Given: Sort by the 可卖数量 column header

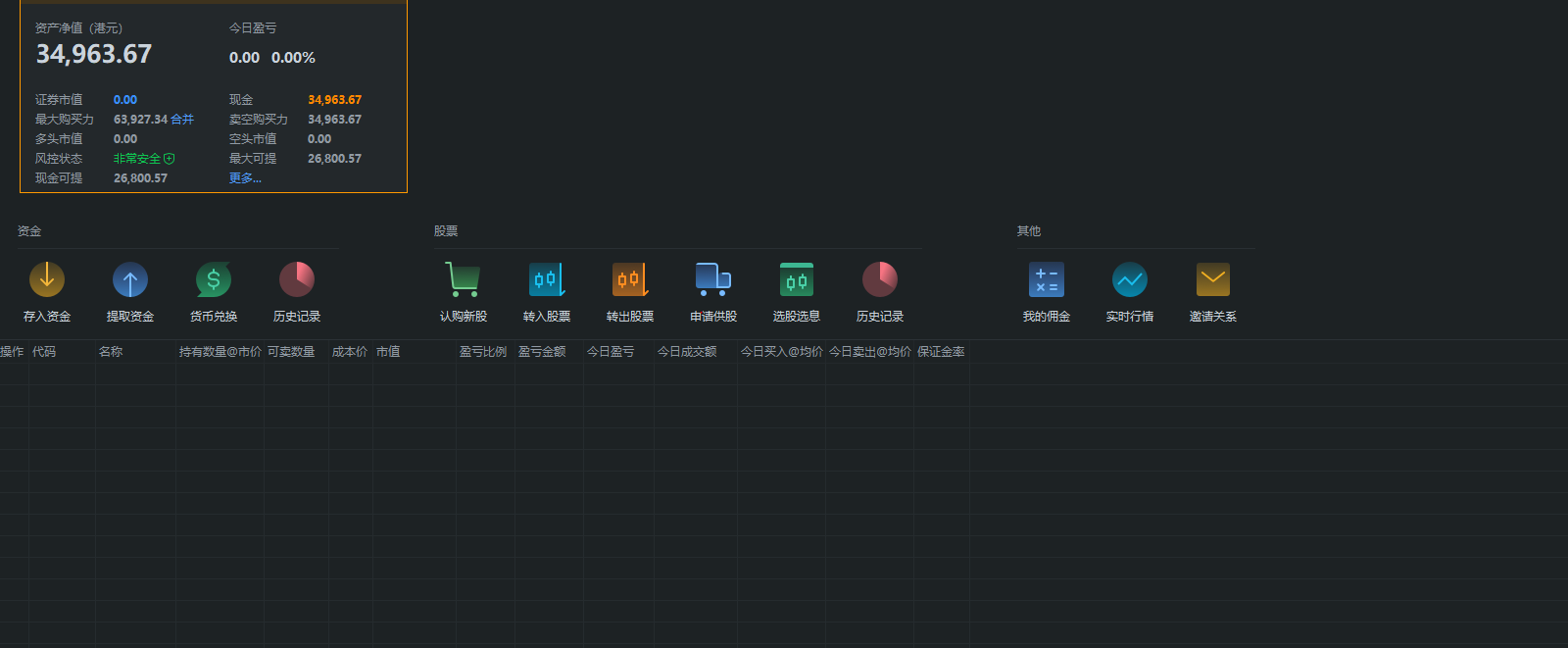Looking at the screenshot, I should 291,352.
